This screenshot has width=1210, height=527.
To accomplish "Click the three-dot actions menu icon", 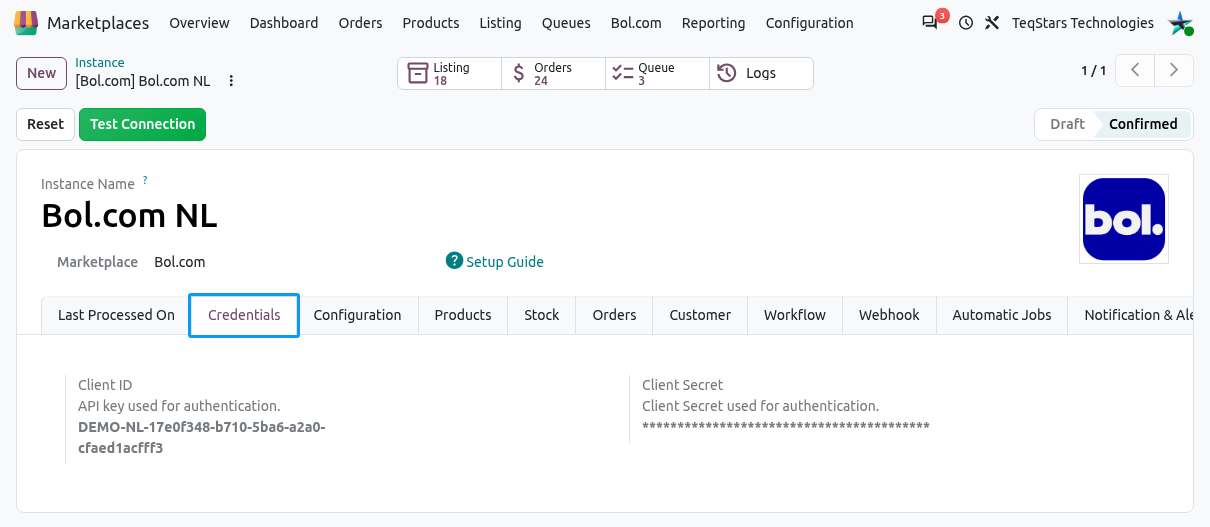I will click(231, 81).
